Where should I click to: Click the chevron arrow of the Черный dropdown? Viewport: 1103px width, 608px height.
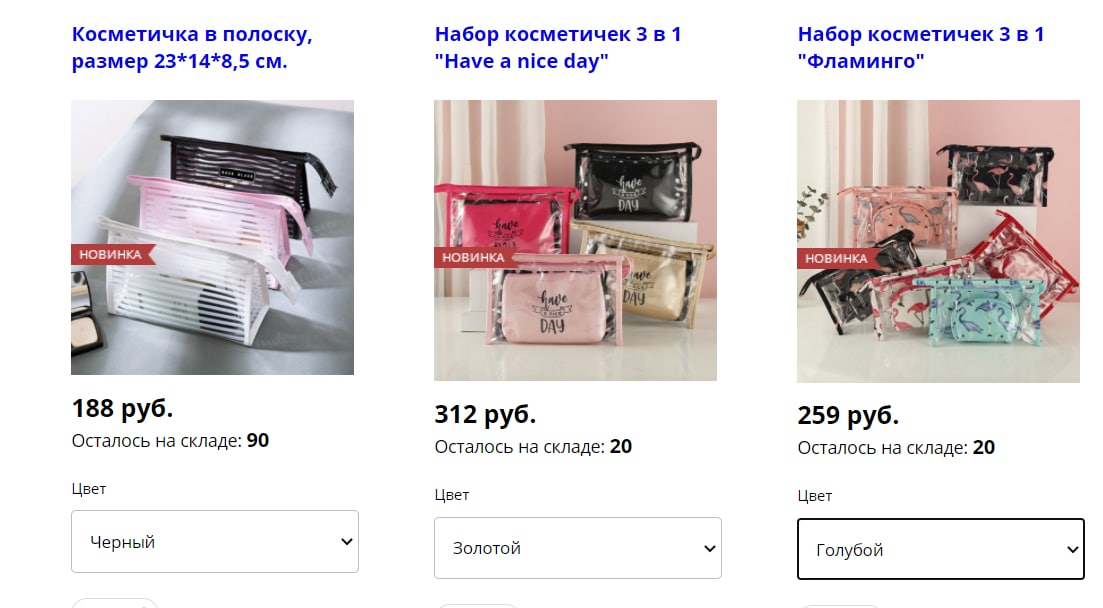pos(346,541)
